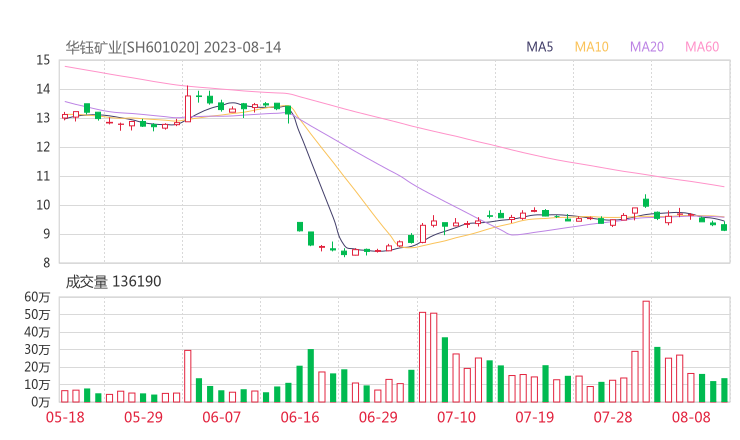Click the 20万 volume axis label
Viewport: 740px width, 440px height.
coord(37,367)
